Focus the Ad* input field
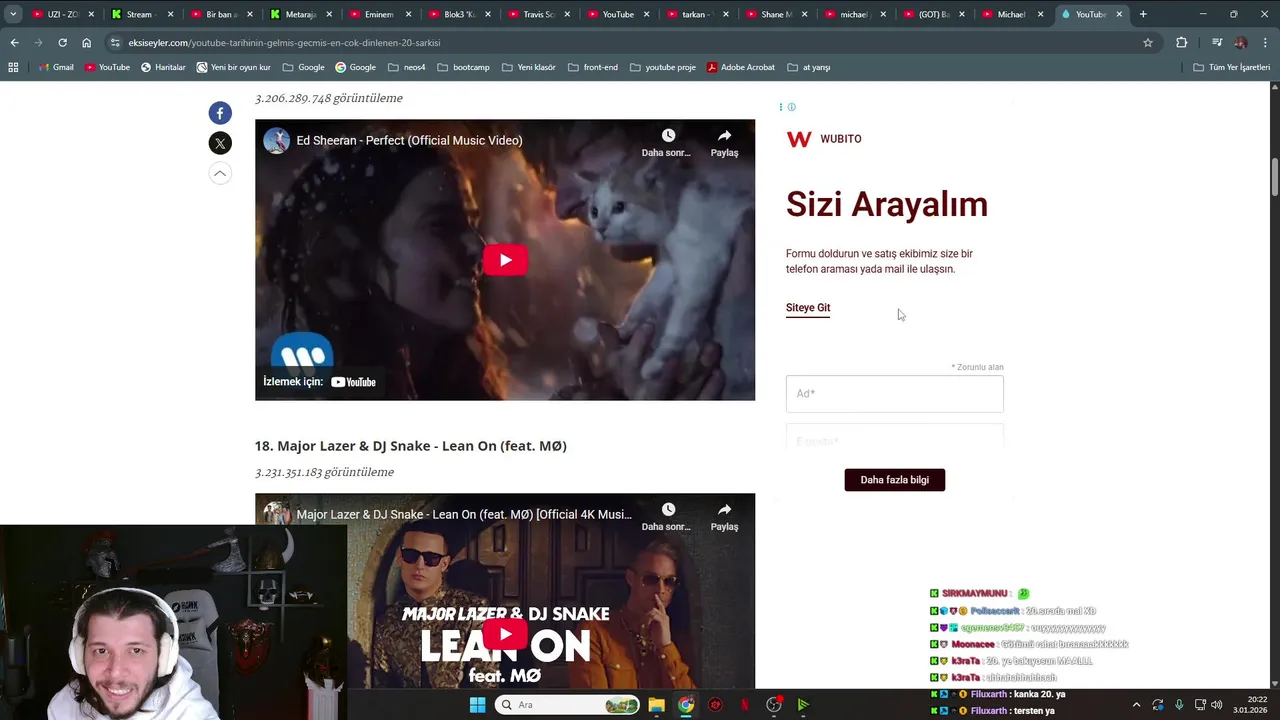 (x=894, y=394)
